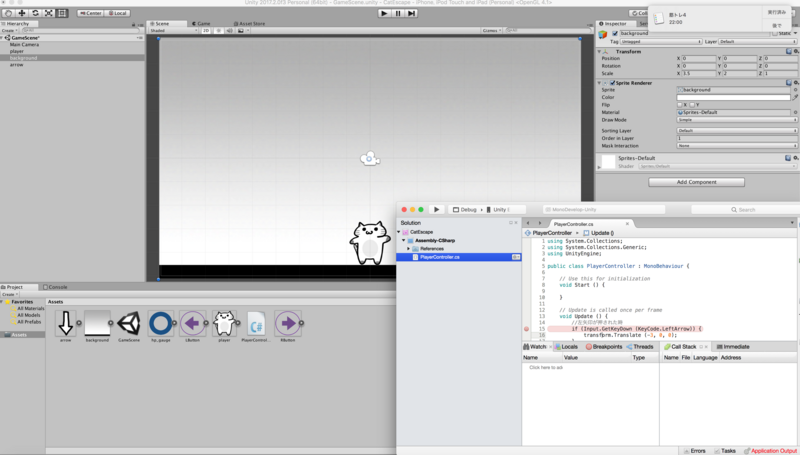The image size is (800, 455).
Task: Select All Materials in Favorites
Action: point(30,309)
